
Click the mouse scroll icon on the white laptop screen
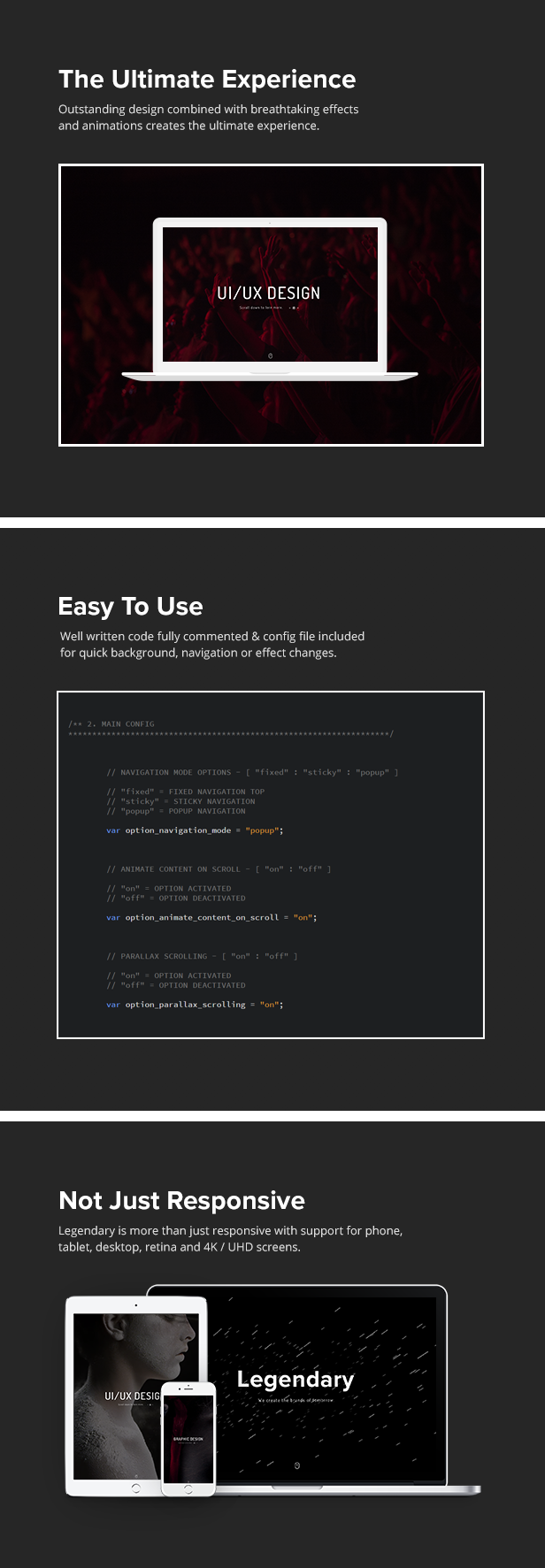pyautogui.click(x=270, y=356)
